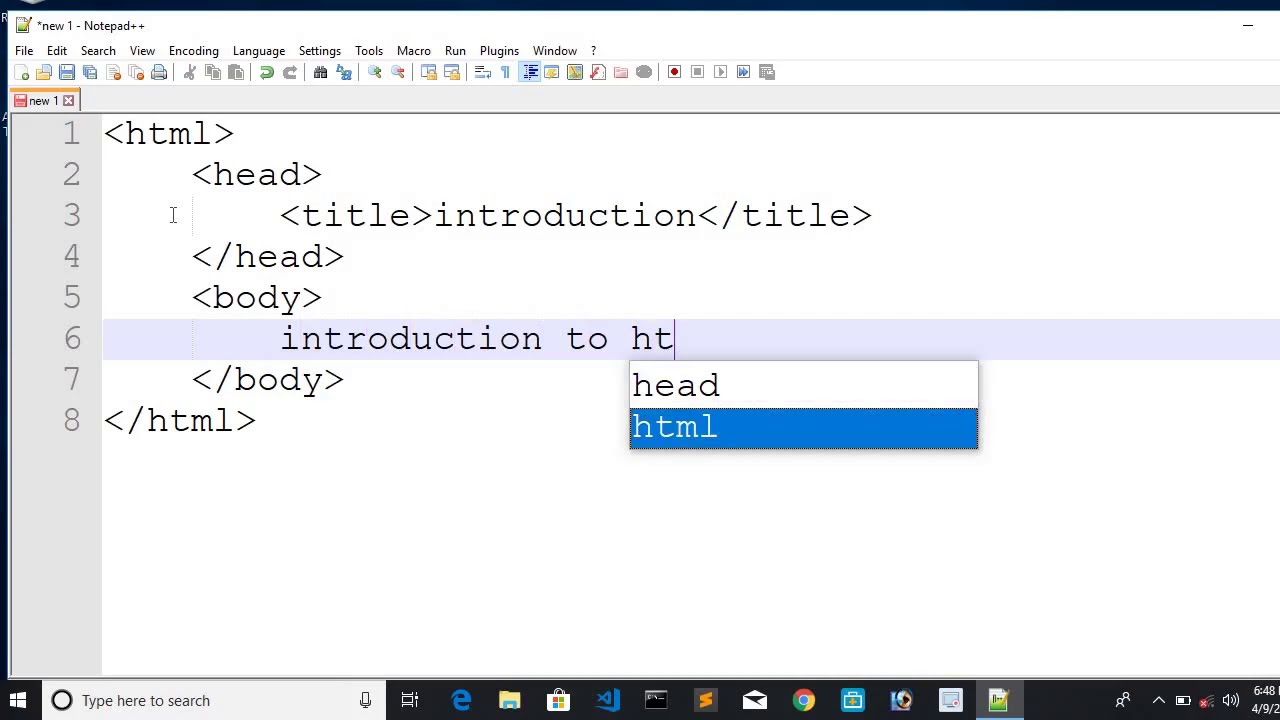Click the Folder as Workspace icon
The width and height of the screenshot is (1280, 720).
click(621, 72)
